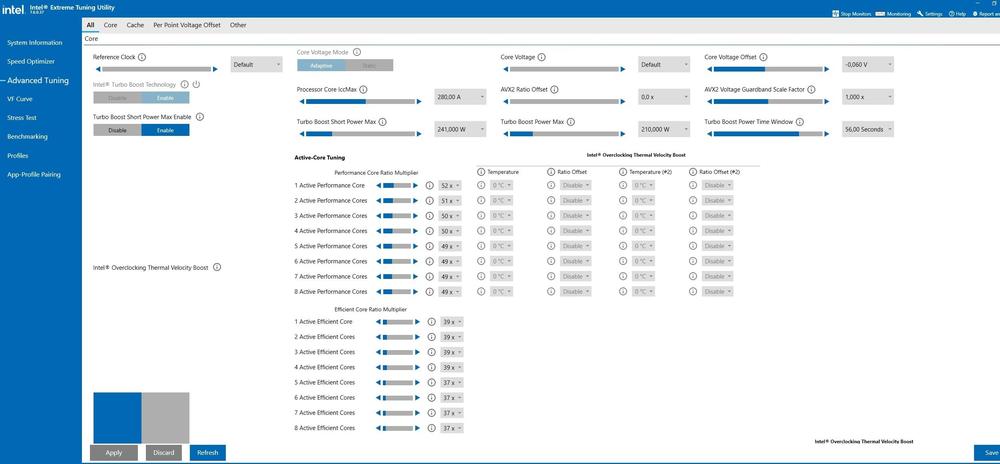Screen dimensions: 1000x464
Task: Open Stress Test in the sidebar
Action: point(22,117)
